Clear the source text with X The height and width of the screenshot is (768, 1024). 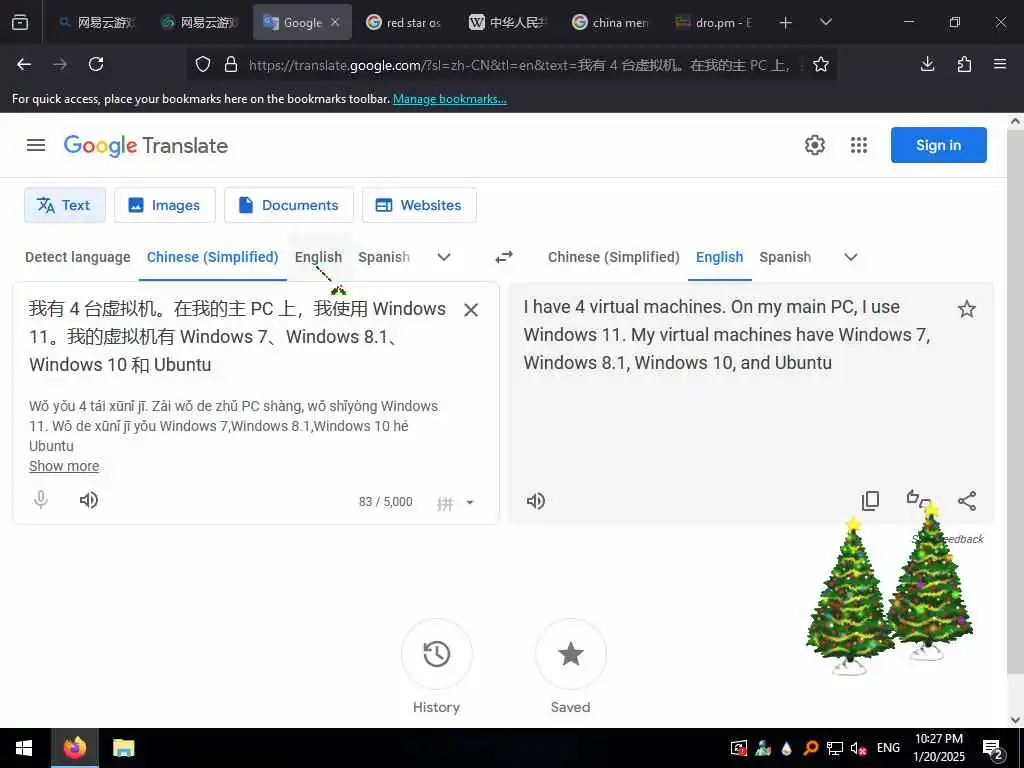(471, 310)
